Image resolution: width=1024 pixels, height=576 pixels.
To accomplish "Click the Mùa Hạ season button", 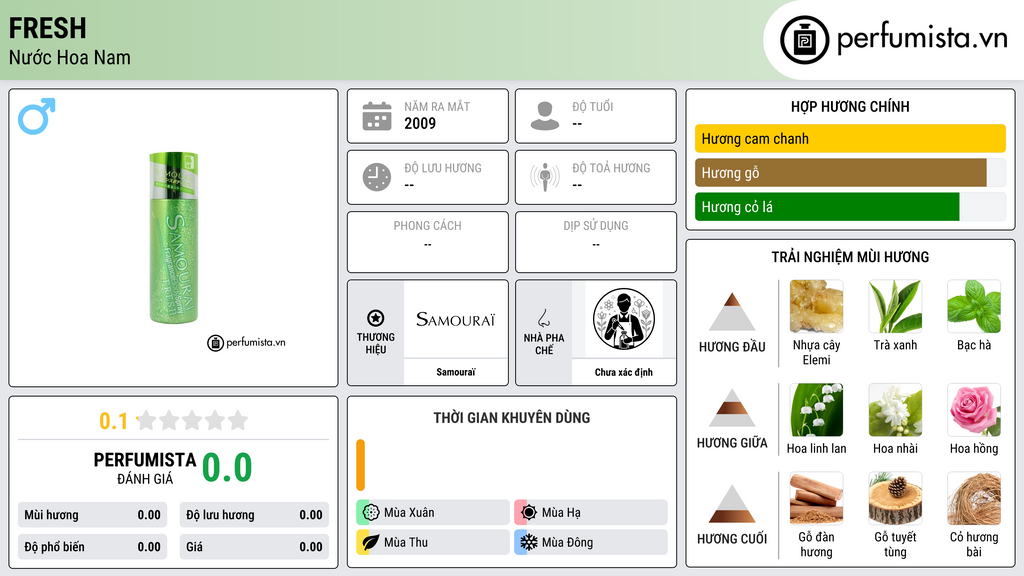I will [x=591, y=513].
